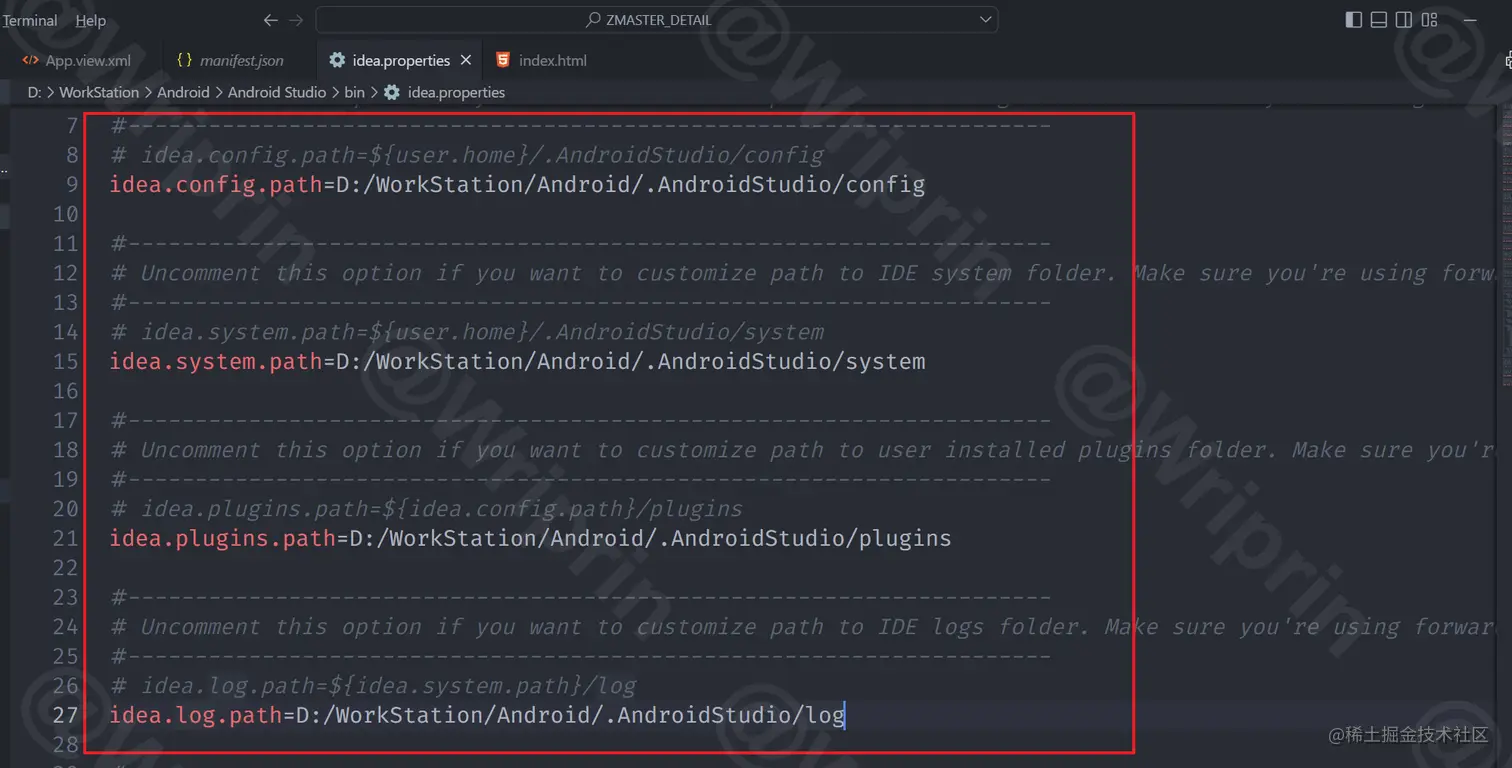
Task: Toggle the secondary sidebar visibility
Action: point(1404,19)
